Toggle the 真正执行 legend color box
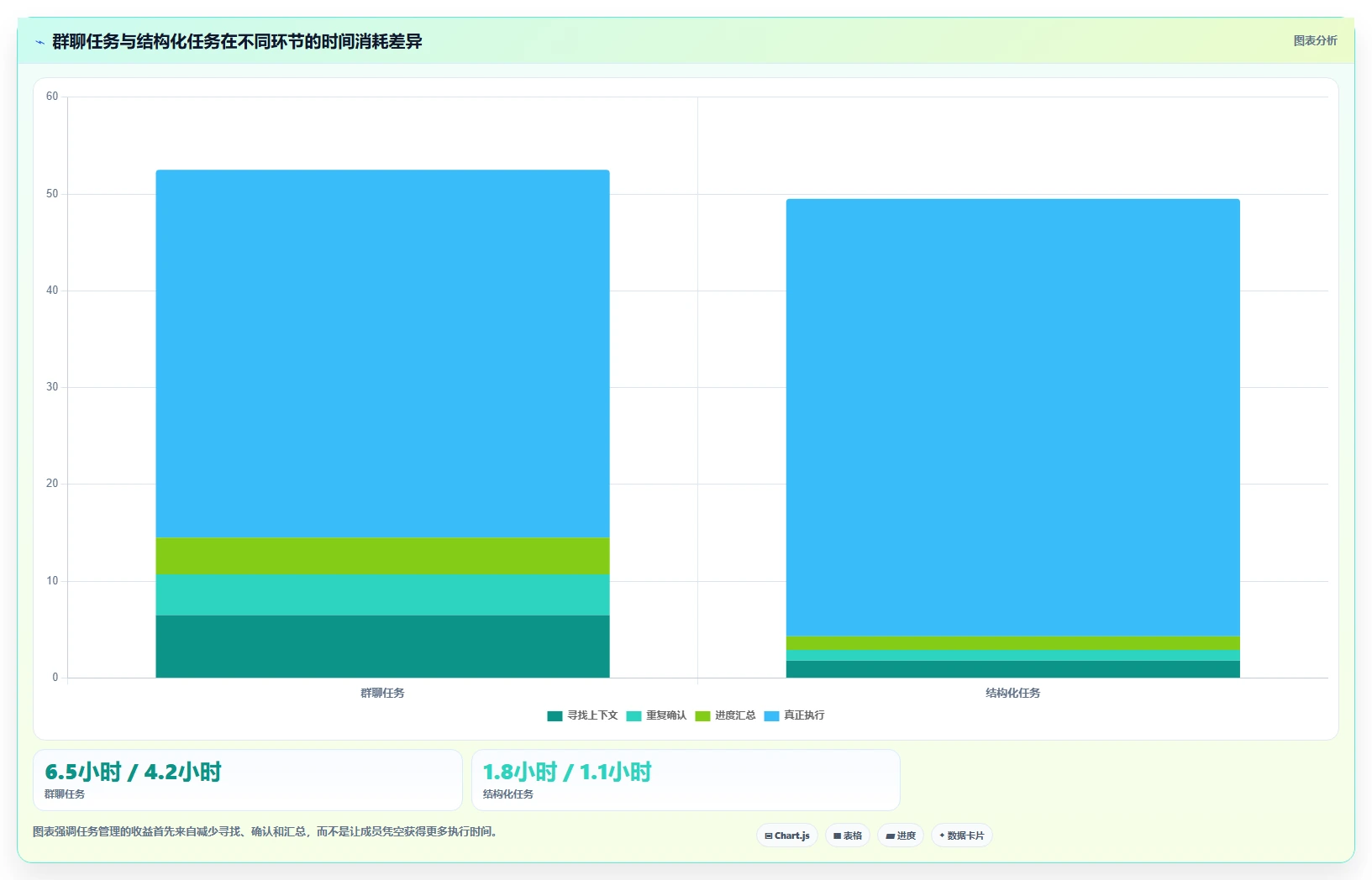Screen dimensions: 1372x880 pyautogui.click(x=771, y=716)
